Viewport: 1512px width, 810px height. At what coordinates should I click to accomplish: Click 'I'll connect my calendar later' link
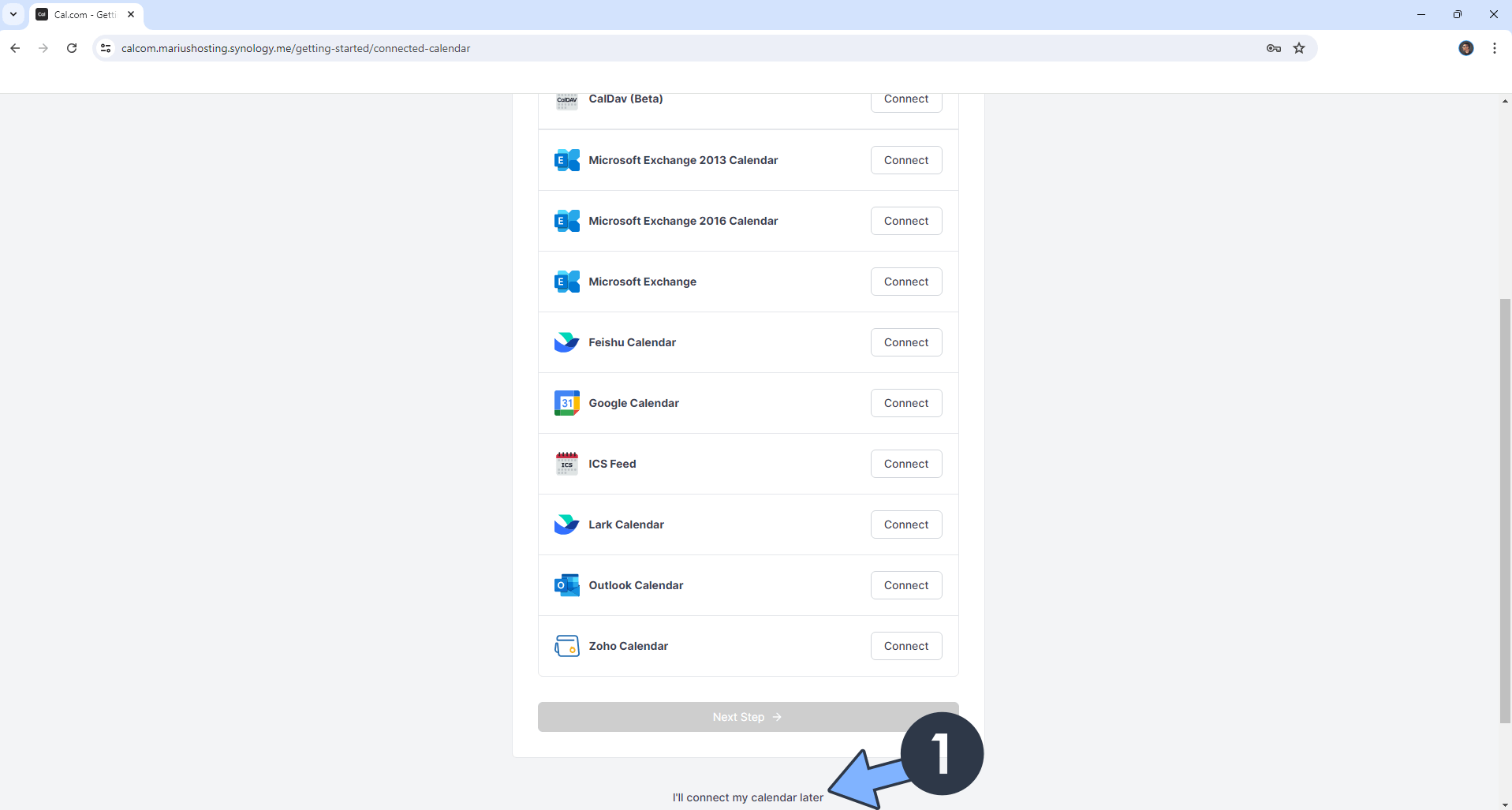[x=748, y=797]
